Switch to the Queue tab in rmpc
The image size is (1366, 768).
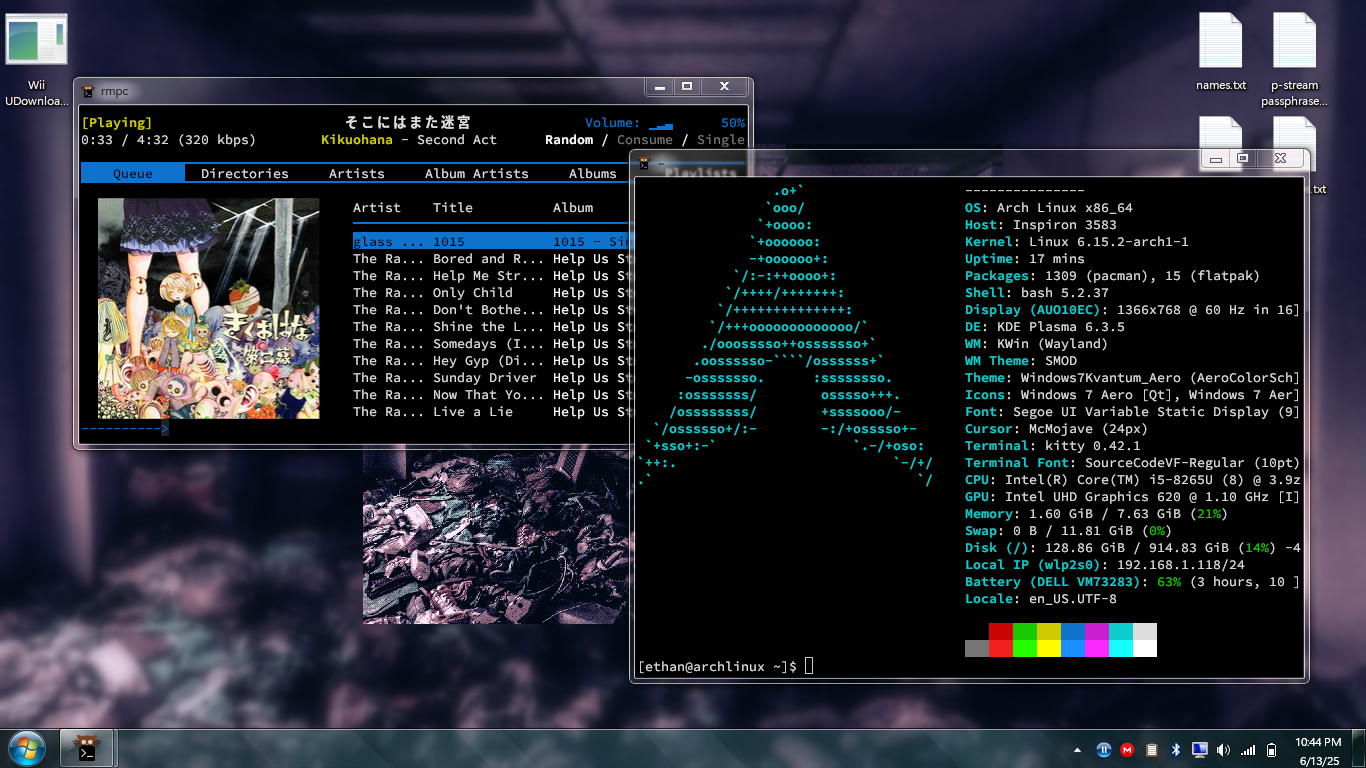[133, 173]
